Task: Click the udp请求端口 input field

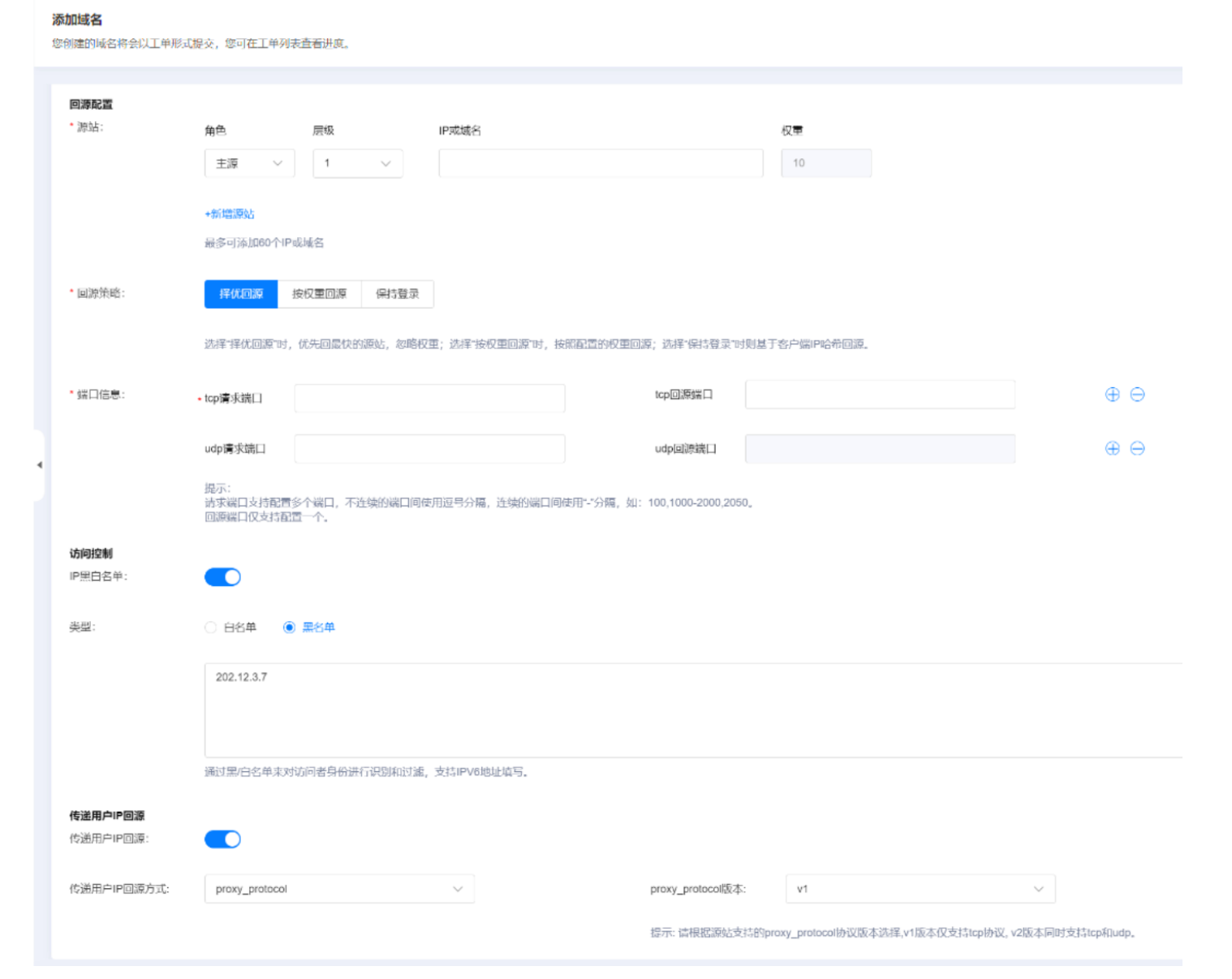Action: coord(429,449)
